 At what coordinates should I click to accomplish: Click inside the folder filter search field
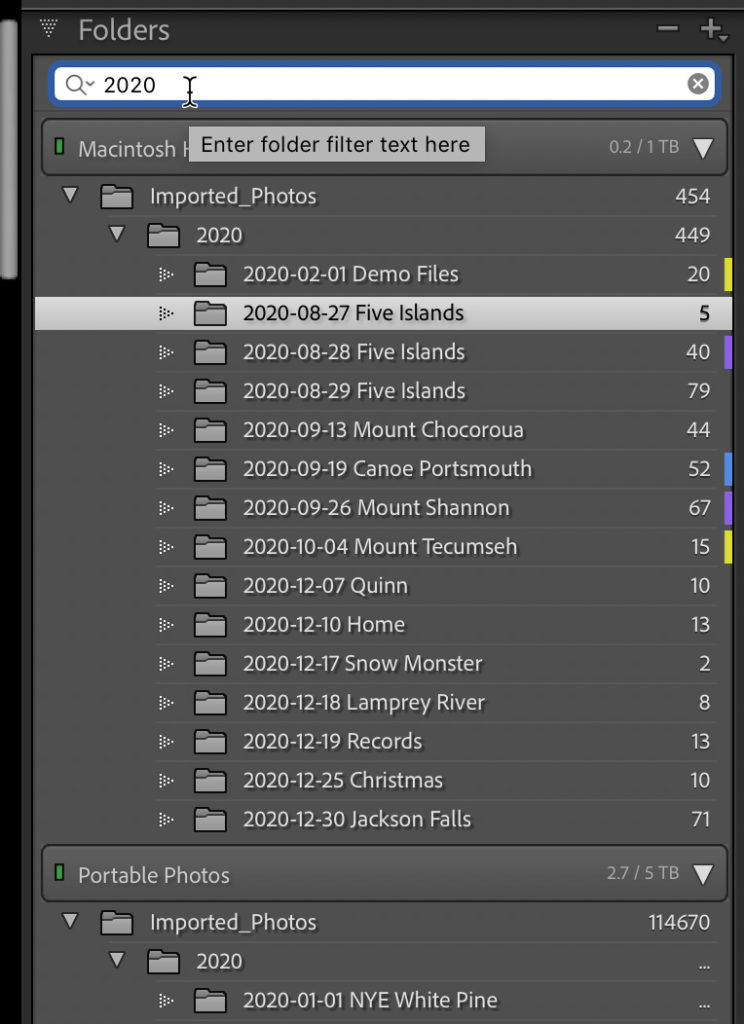[x=400, y=85]
